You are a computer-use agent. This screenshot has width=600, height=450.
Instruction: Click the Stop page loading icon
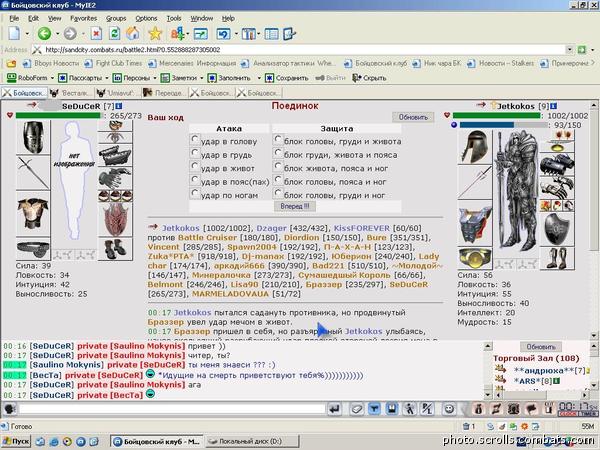(x=96, y=34)
